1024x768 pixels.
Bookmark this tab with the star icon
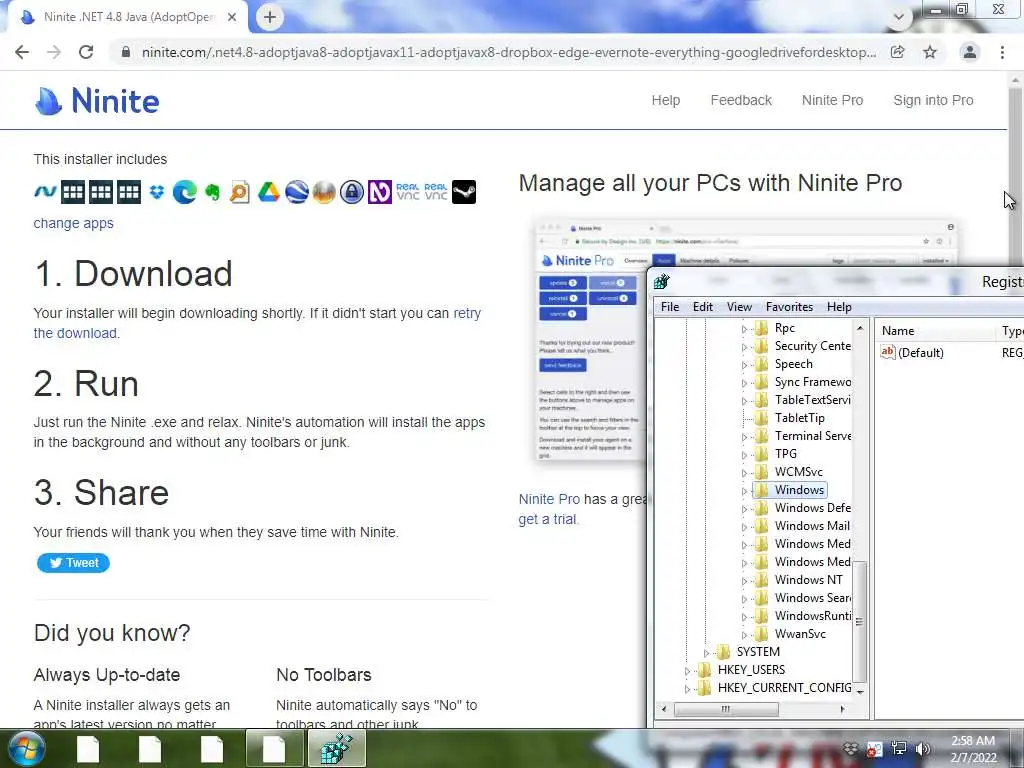point(930,52)
